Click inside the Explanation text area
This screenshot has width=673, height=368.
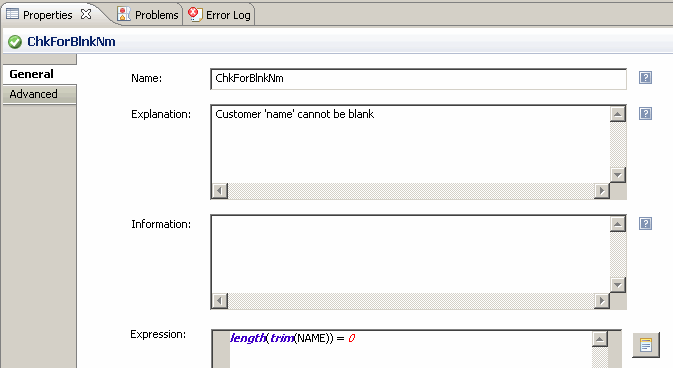coord(411,144)
